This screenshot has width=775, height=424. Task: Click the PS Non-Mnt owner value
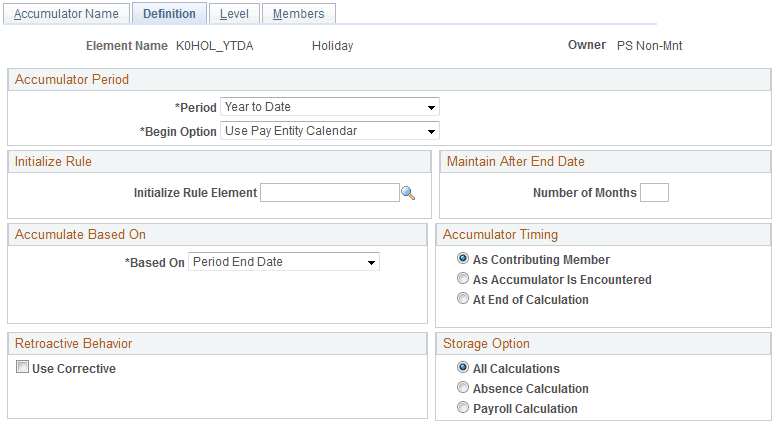tap(649, 46)
